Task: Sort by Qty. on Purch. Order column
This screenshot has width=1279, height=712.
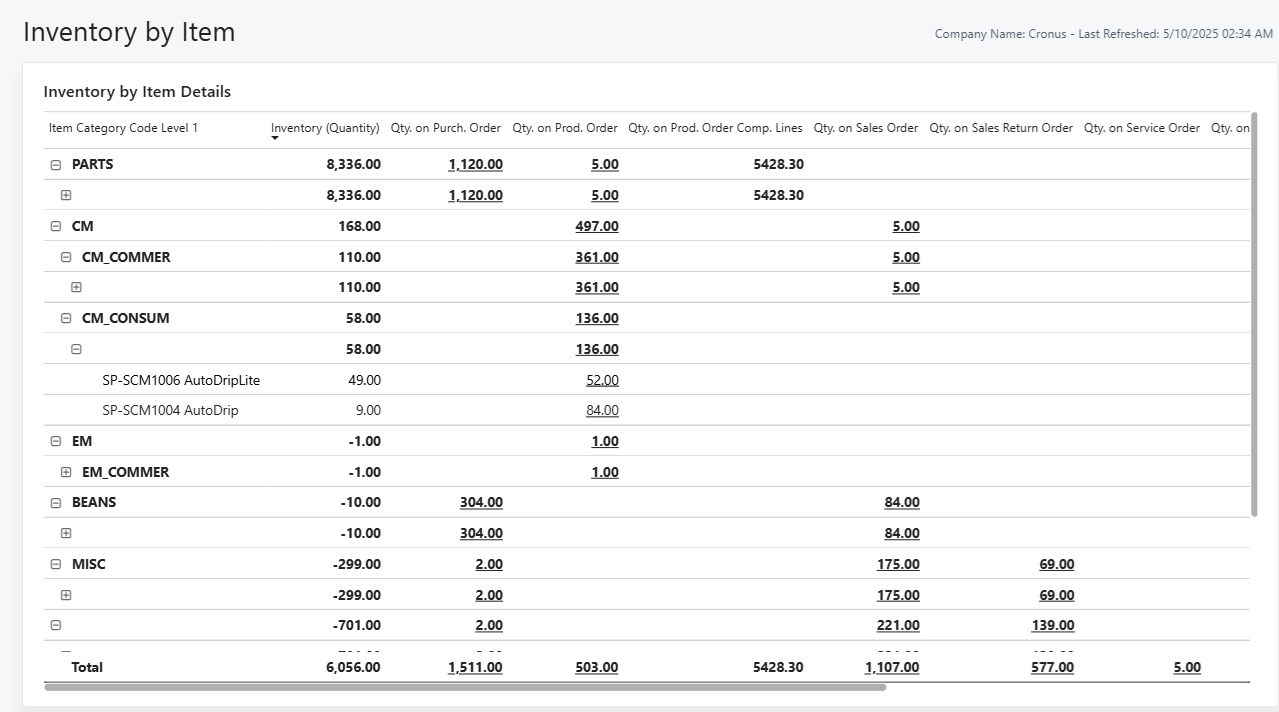Action: click(x=445, y=128)
